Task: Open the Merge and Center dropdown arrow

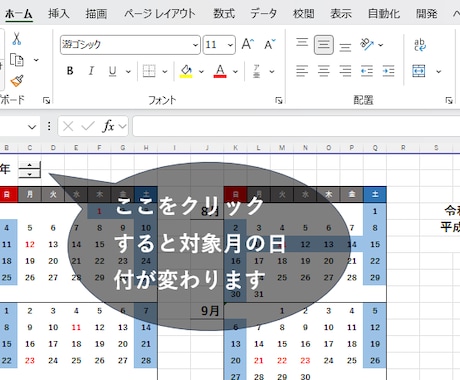Action: pyautogui.click(x=439, y=71)
